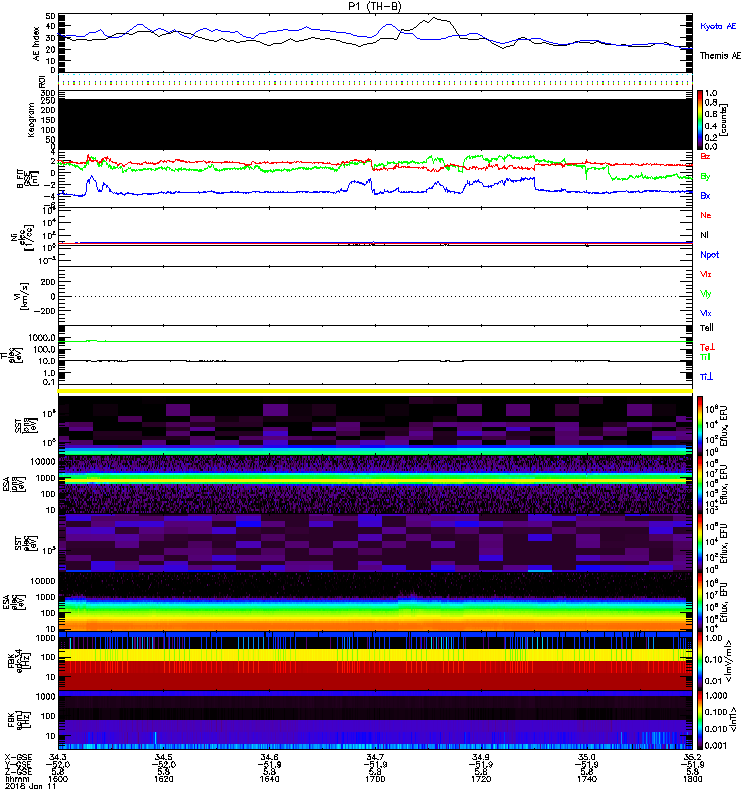The width and height of the screenshot is (750, 800).
Task: Select the X-GSE value 35.2
Action: coord(693,757)
